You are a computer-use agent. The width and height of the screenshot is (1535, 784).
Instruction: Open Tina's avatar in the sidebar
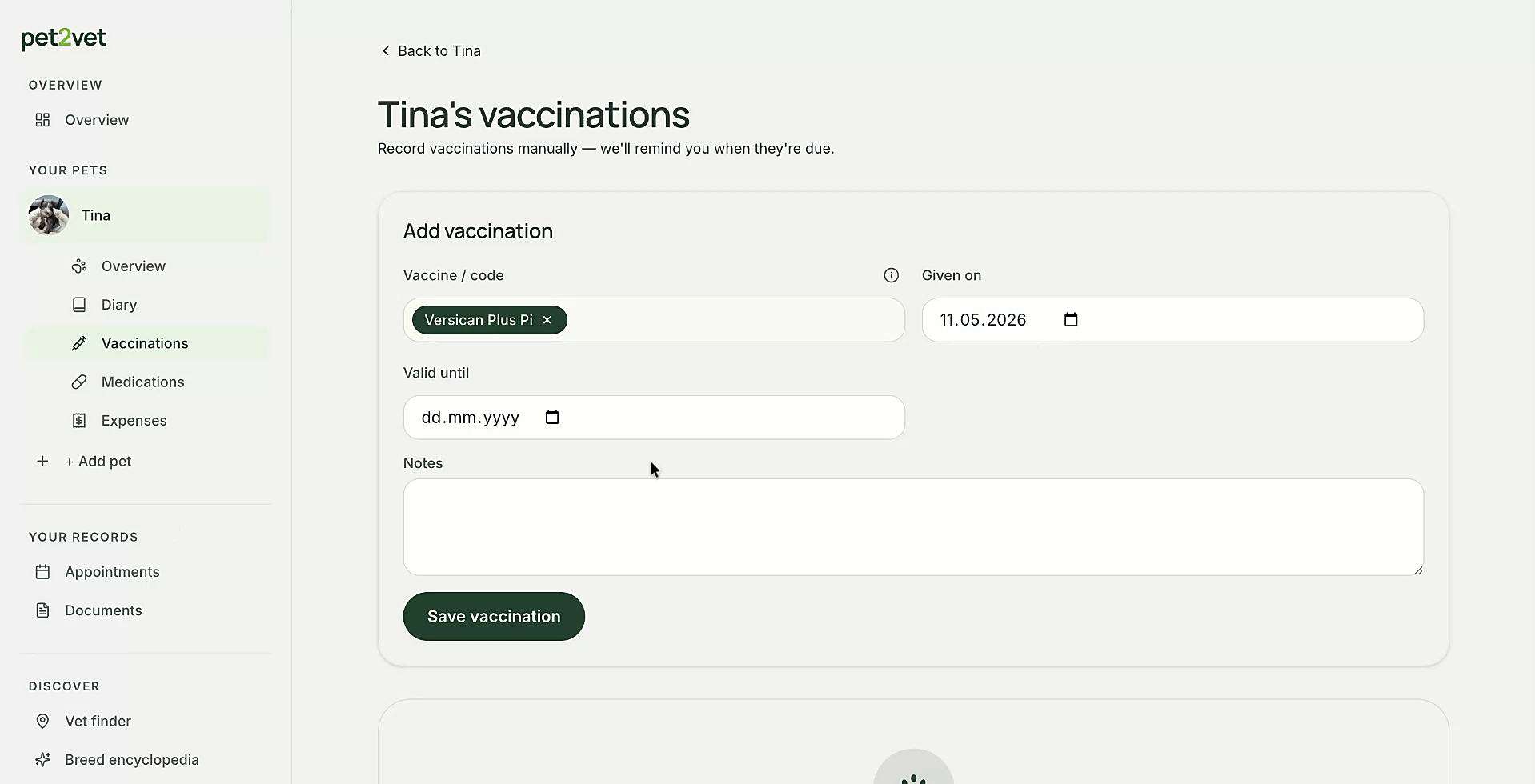(49, 215)
